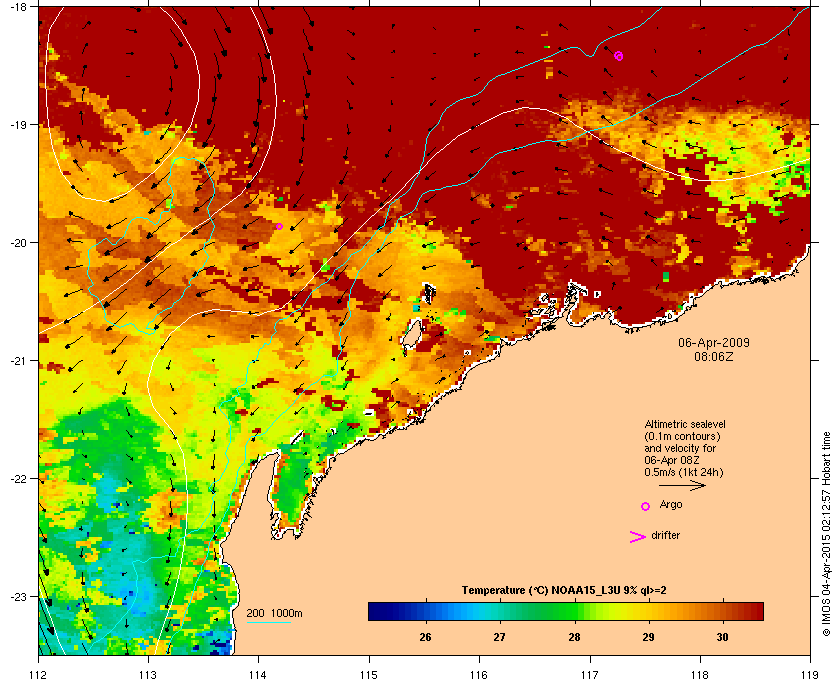
Task: Click the 29 degree colorbar label
Action: [648, 637]
